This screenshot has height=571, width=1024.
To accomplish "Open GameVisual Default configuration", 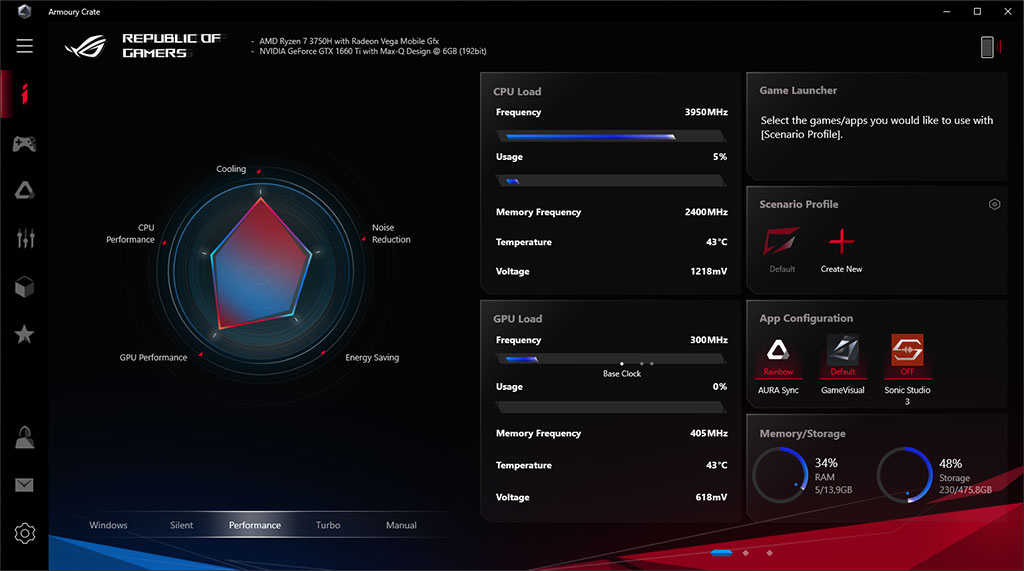I will click(842, 355).
